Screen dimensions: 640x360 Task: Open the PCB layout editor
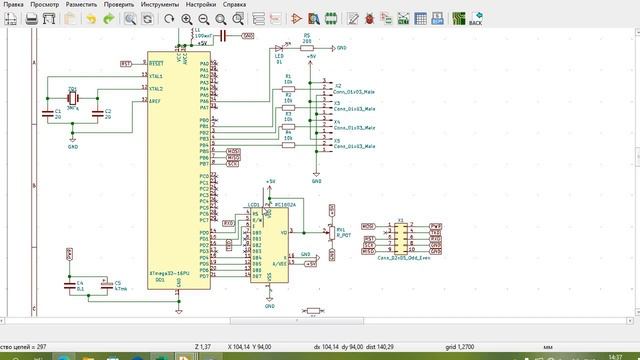click(x=459, y=19)
